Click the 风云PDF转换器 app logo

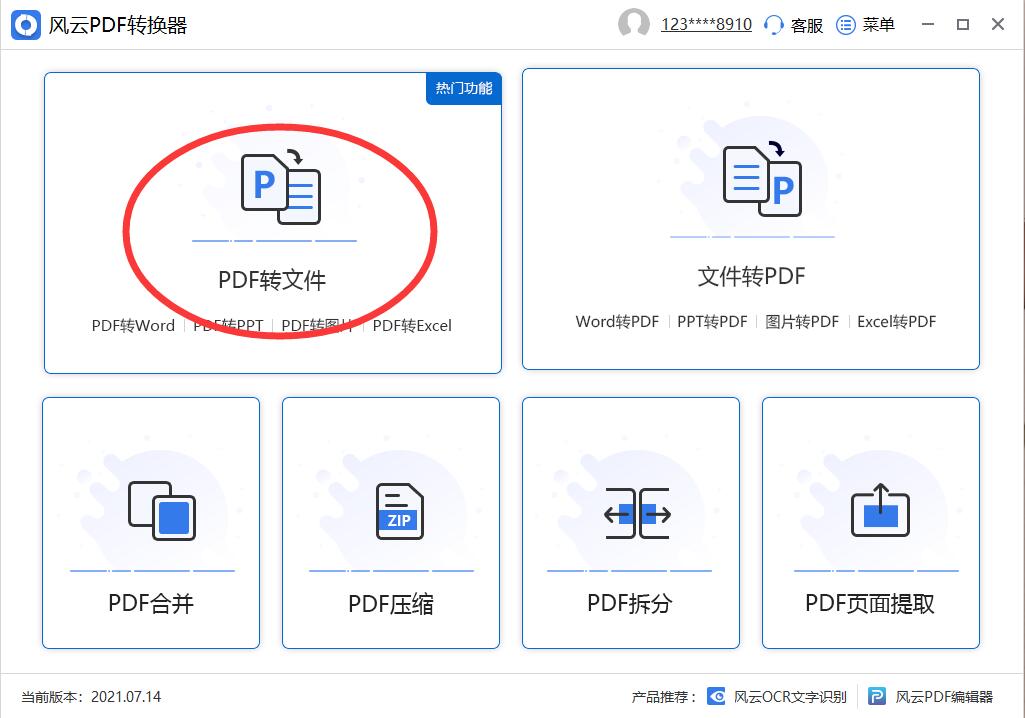click(26, 25)
